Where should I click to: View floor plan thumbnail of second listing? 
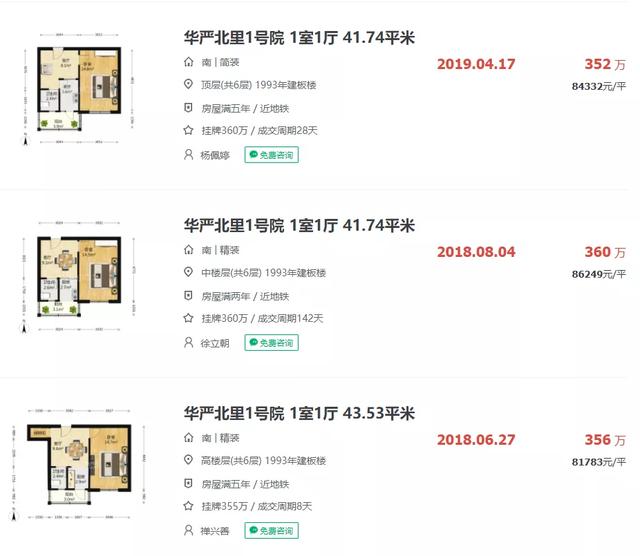click(x=78, y=276)
